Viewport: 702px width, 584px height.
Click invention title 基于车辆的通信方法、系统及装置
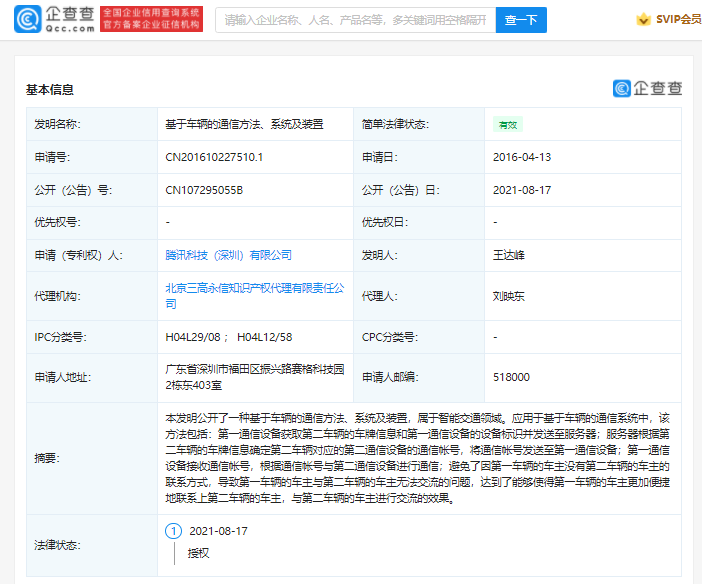(x=244, y=124)
